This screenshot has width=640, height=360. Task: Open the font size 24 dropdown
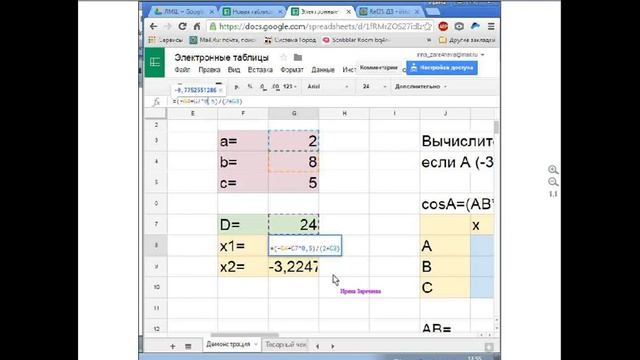374,87
